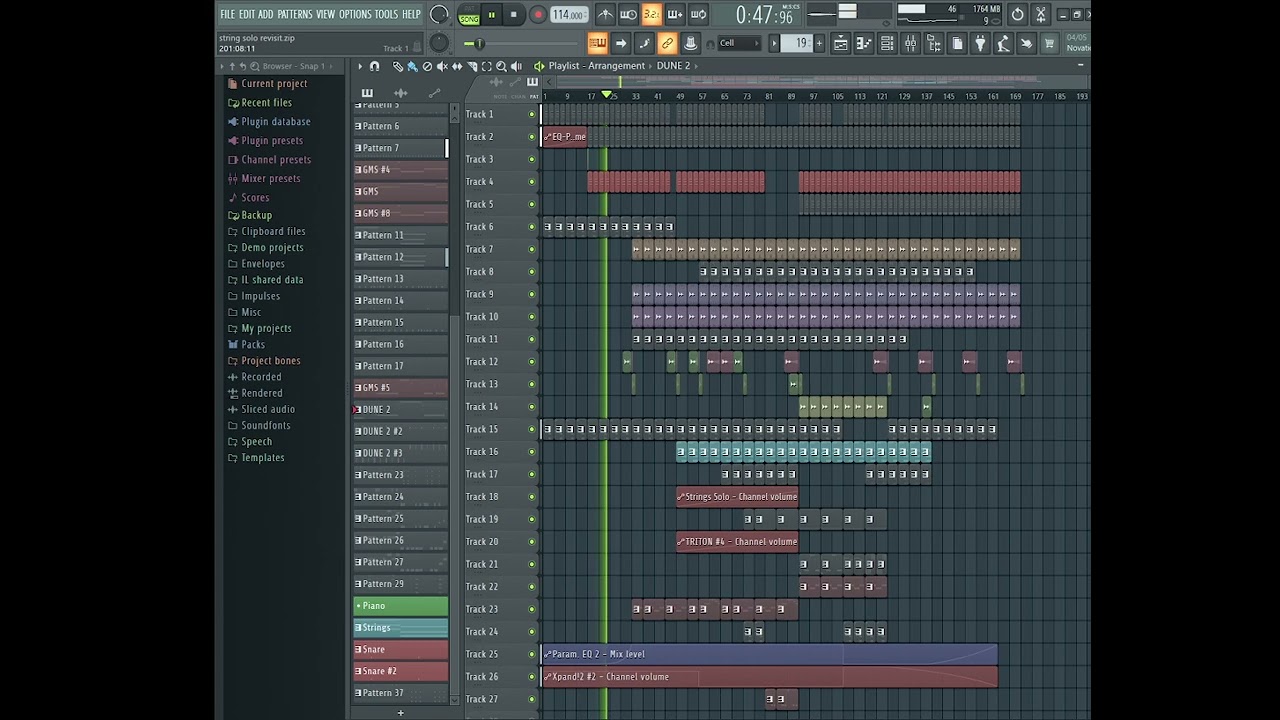Open the HELP menu
The height and width of the screenshot is (720, 1280).
(411, 14)
